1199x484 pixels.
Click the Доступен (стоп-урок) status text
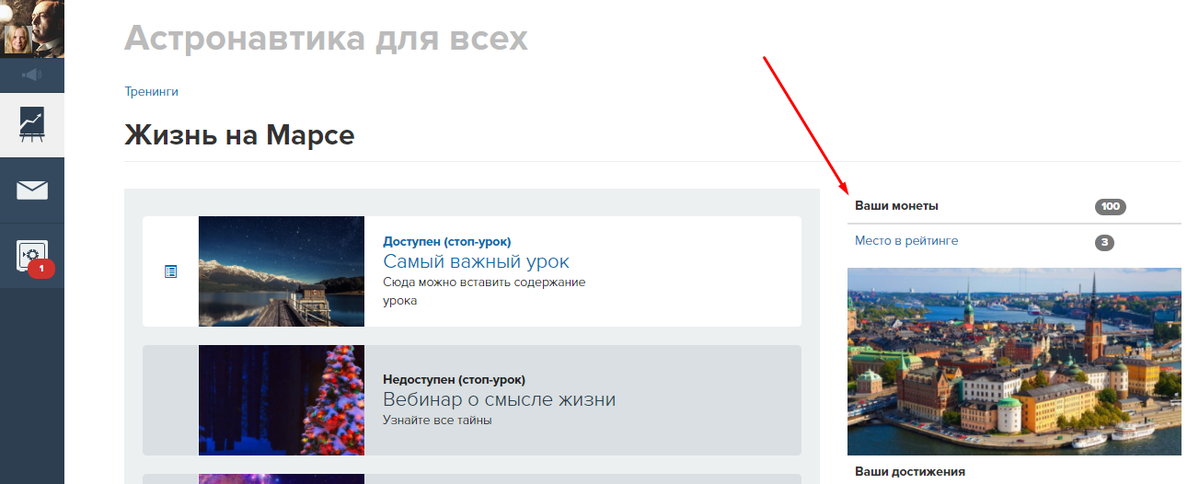pyautogui.click(x=447, y=242)
